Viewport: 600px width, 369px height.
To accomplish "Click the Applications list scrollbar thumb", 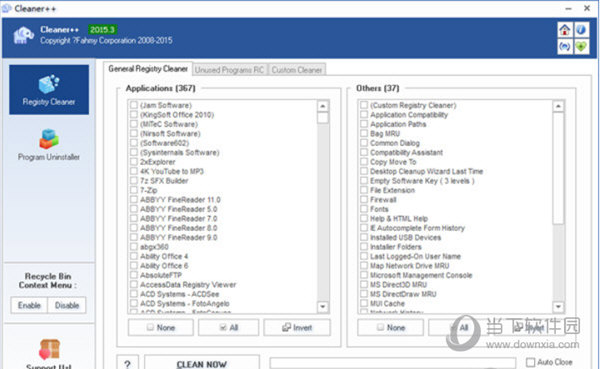I will click(323, 118).
